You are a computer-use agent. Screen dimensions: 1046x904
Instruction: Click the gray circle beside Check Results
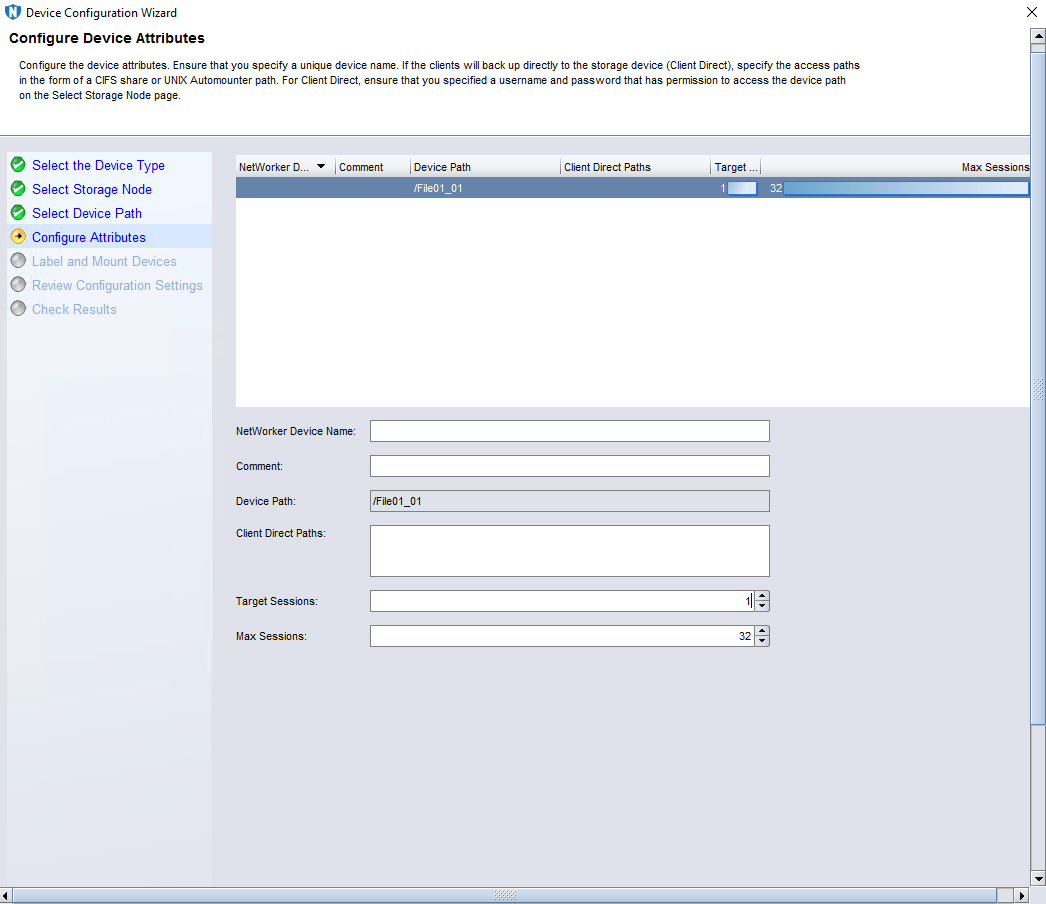click(x=18, y=309)
